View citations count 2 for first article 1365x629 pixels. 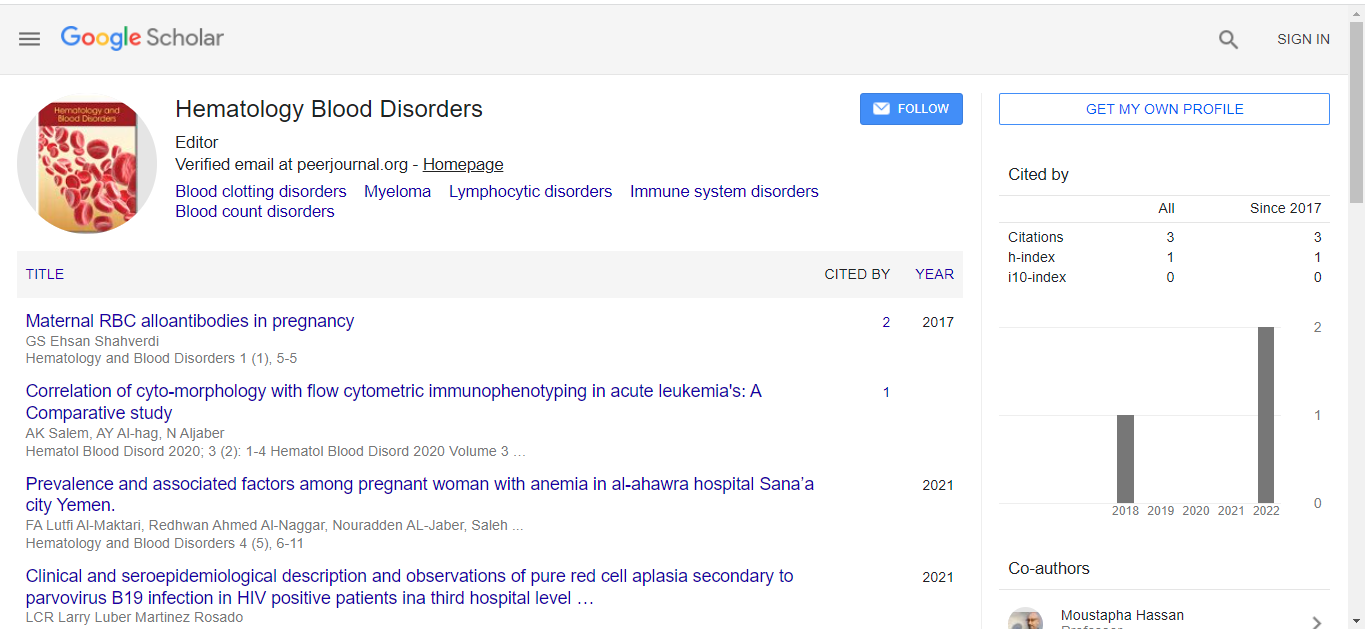click(886, 322)
